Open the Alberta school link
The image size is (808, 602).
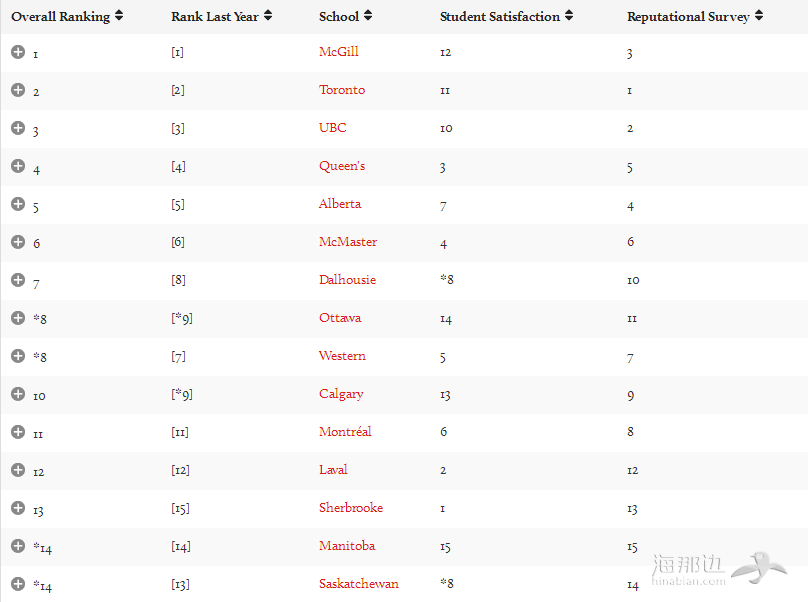[x=340, y=204]
